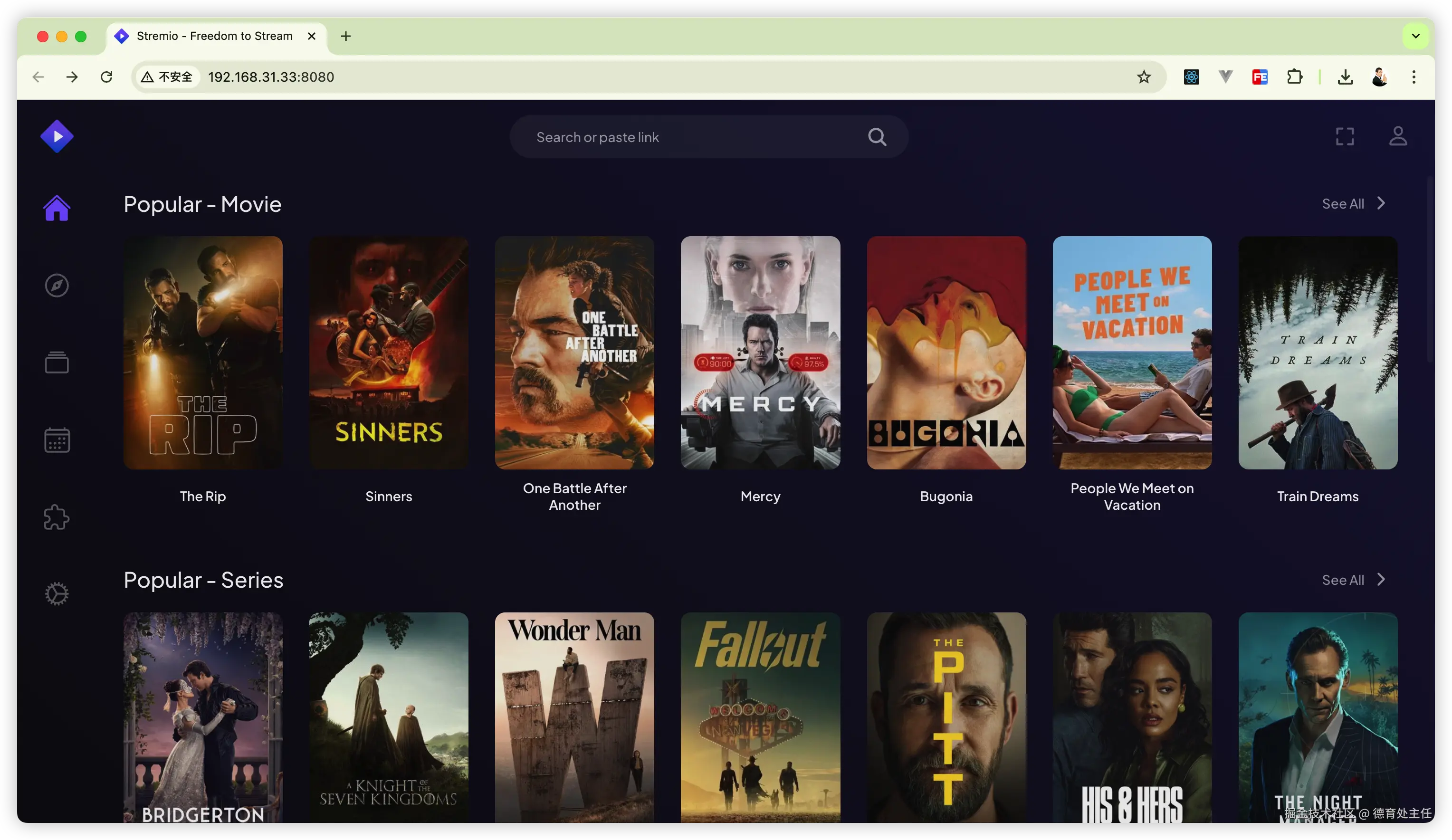
Task: Click the Stremio logo icon
Action: click(x=57, y=136)
